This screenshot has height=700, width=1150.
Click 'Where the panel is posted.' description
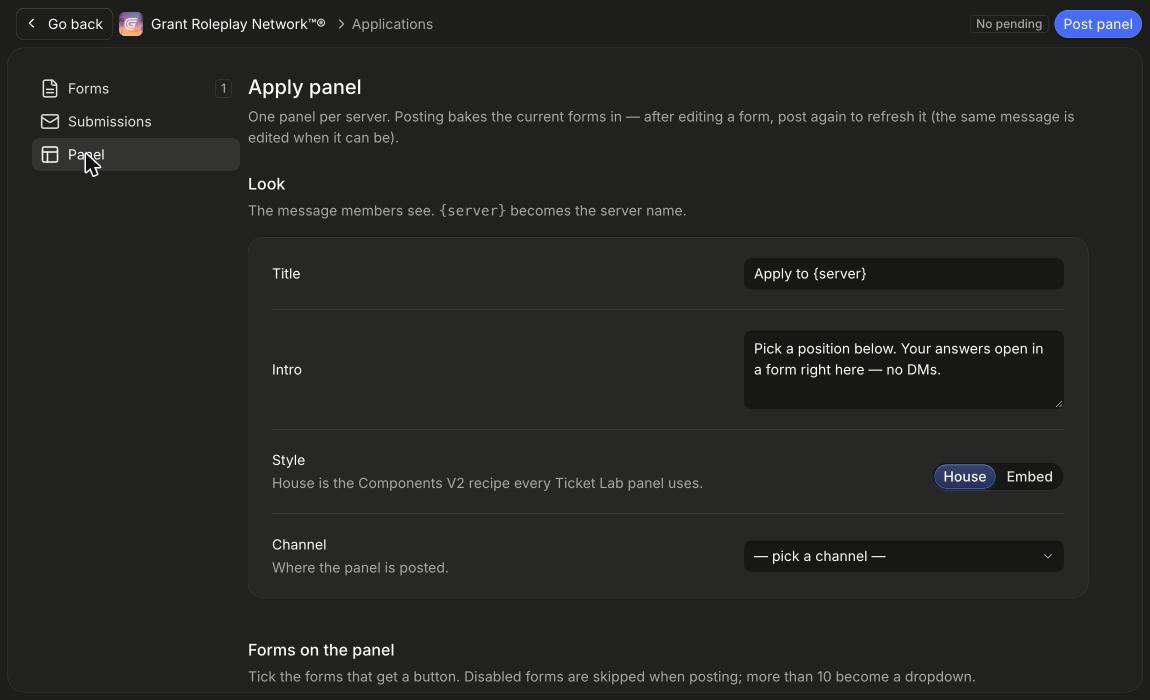tap(360, 568)
